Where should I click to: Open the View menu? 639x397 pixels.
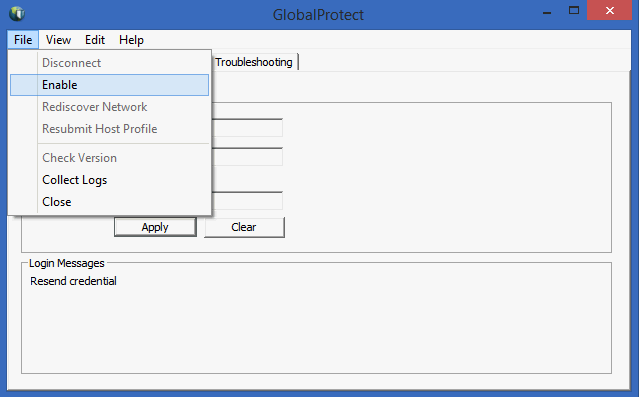click(58, 40)
